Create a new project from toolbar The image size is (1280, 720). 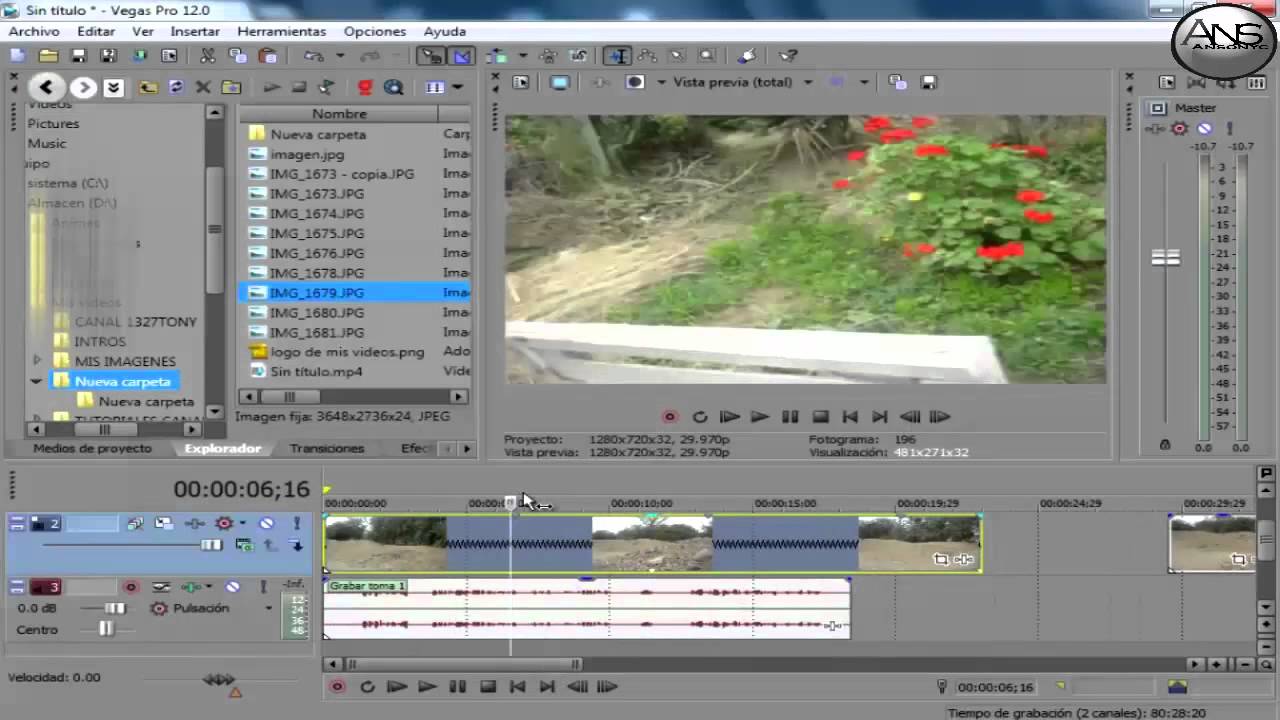(x=17, y=56)
